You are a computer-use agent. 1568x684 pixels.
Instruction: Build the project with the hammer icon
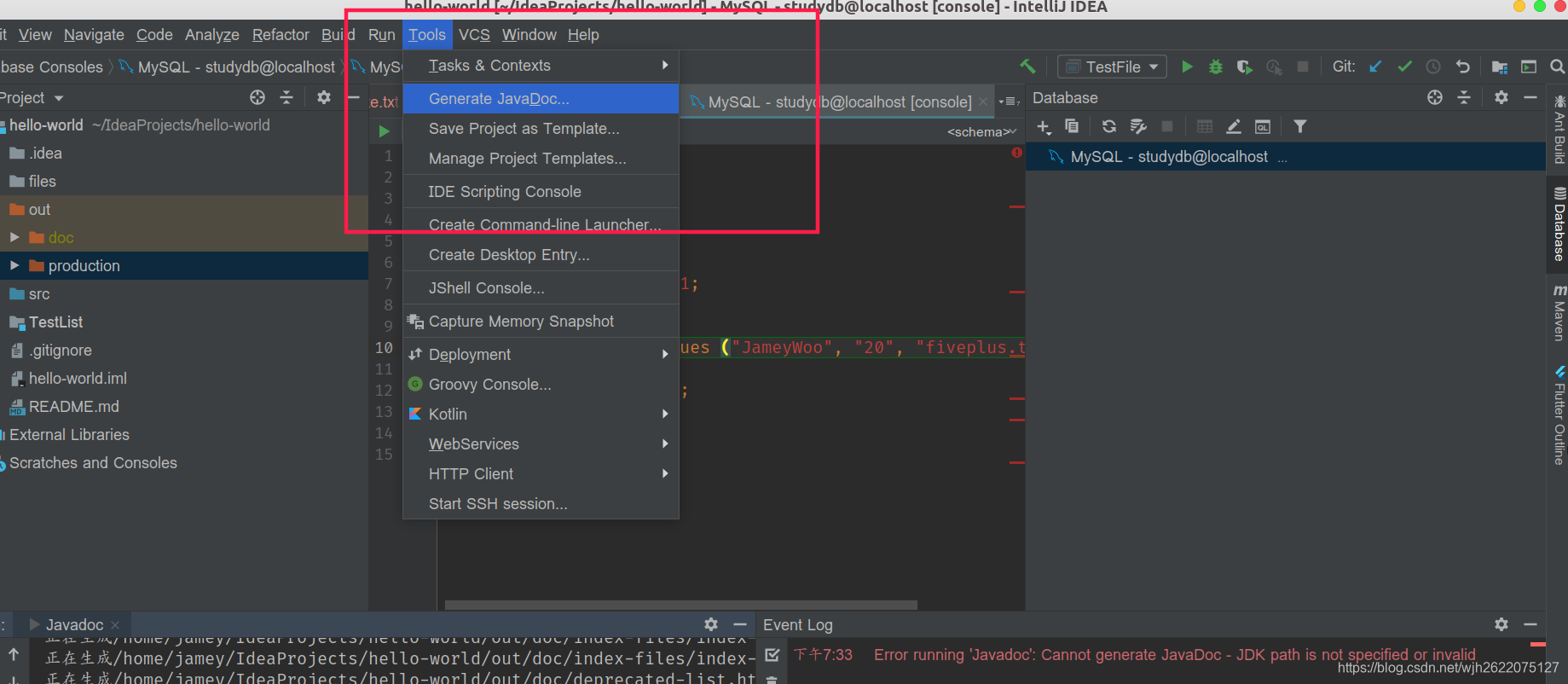pos(1027,67)
